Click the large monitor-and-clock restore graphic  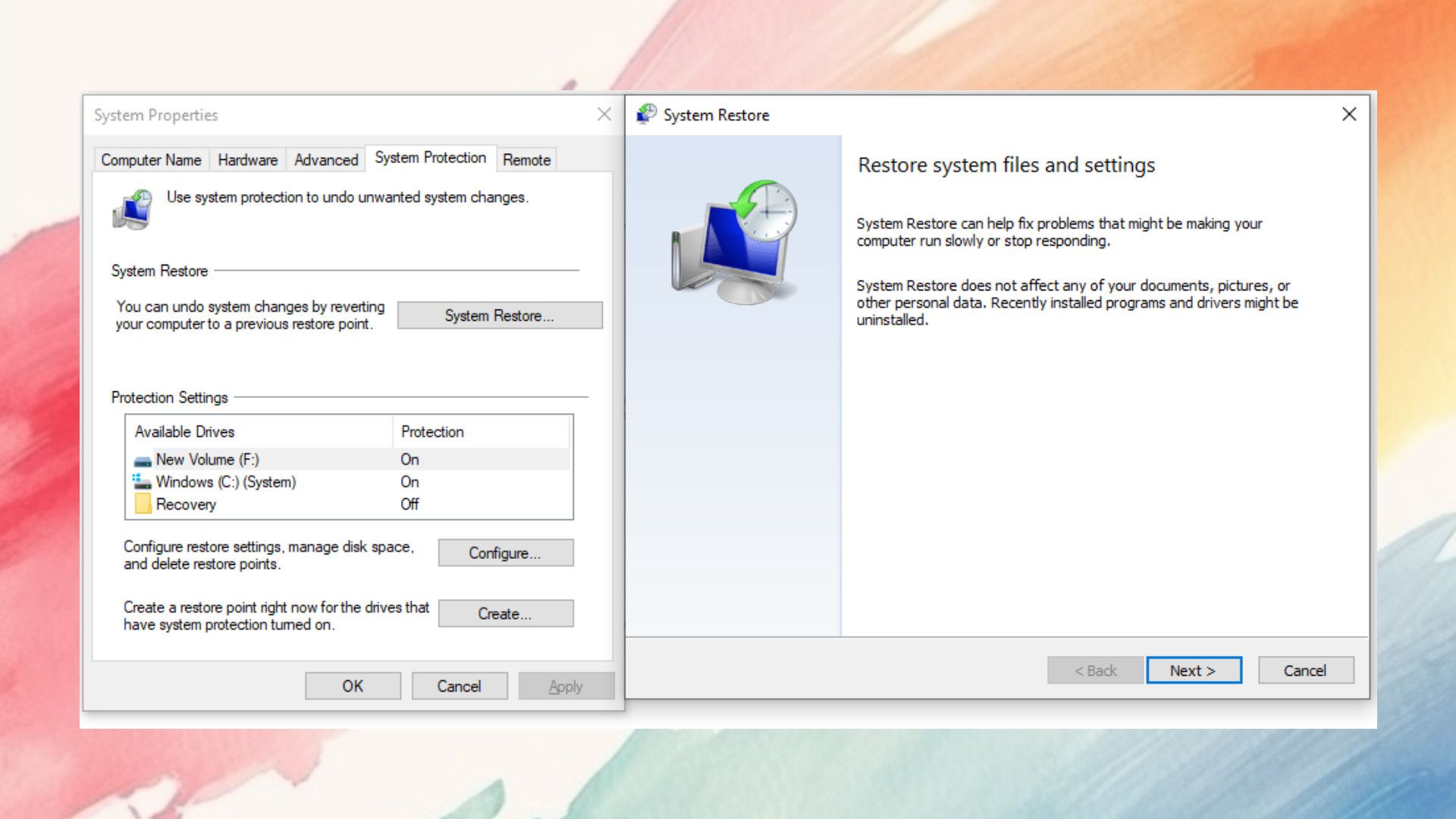pyautogui.click(x=735, y=241)
